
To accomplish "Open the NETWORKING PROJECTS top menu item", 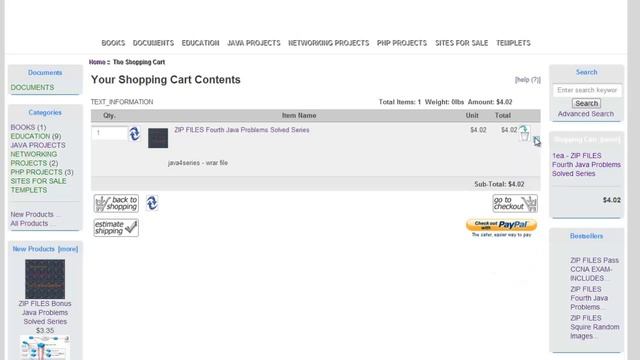I will (329, 43).
